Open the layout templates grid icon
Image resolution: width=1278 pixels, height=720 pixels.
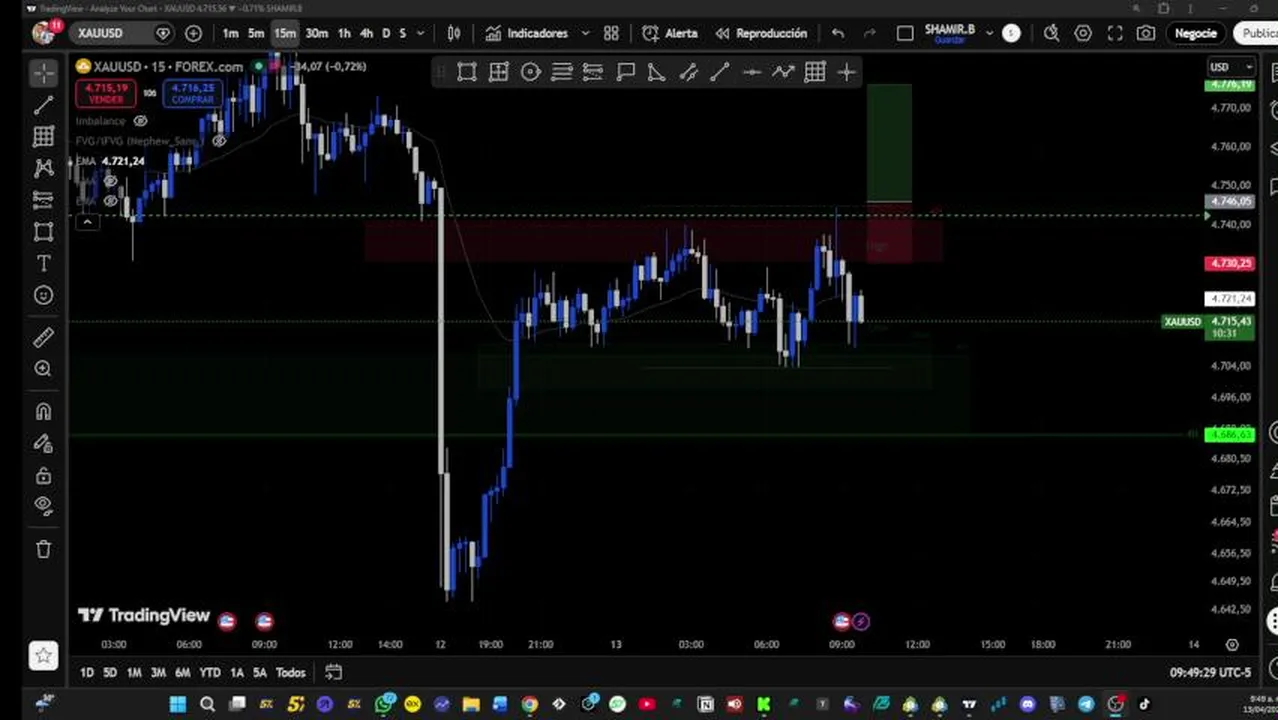[x=611, y=33]
